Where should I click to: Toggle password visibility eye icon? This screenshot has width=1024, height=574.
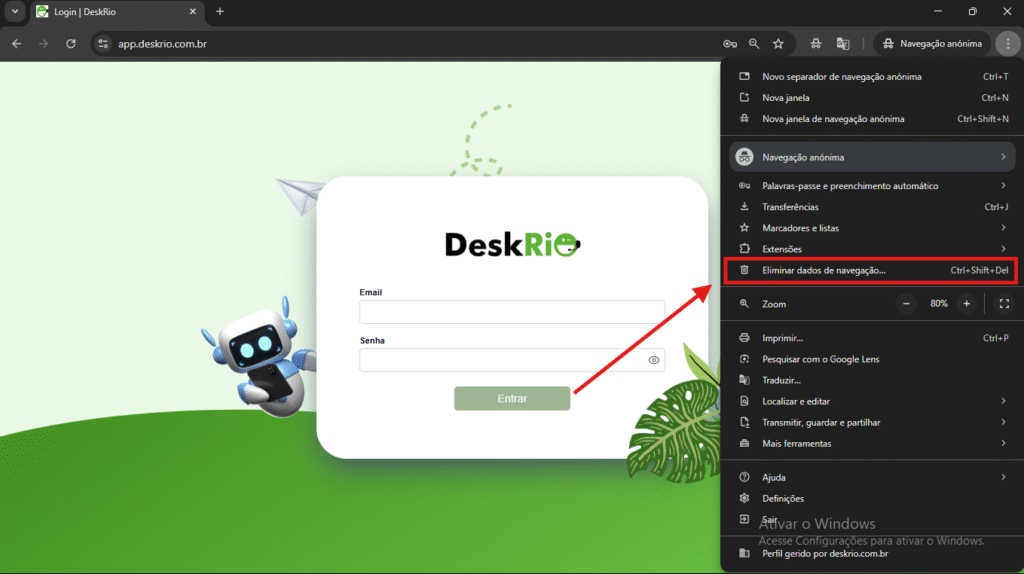[x=654, y=360]
